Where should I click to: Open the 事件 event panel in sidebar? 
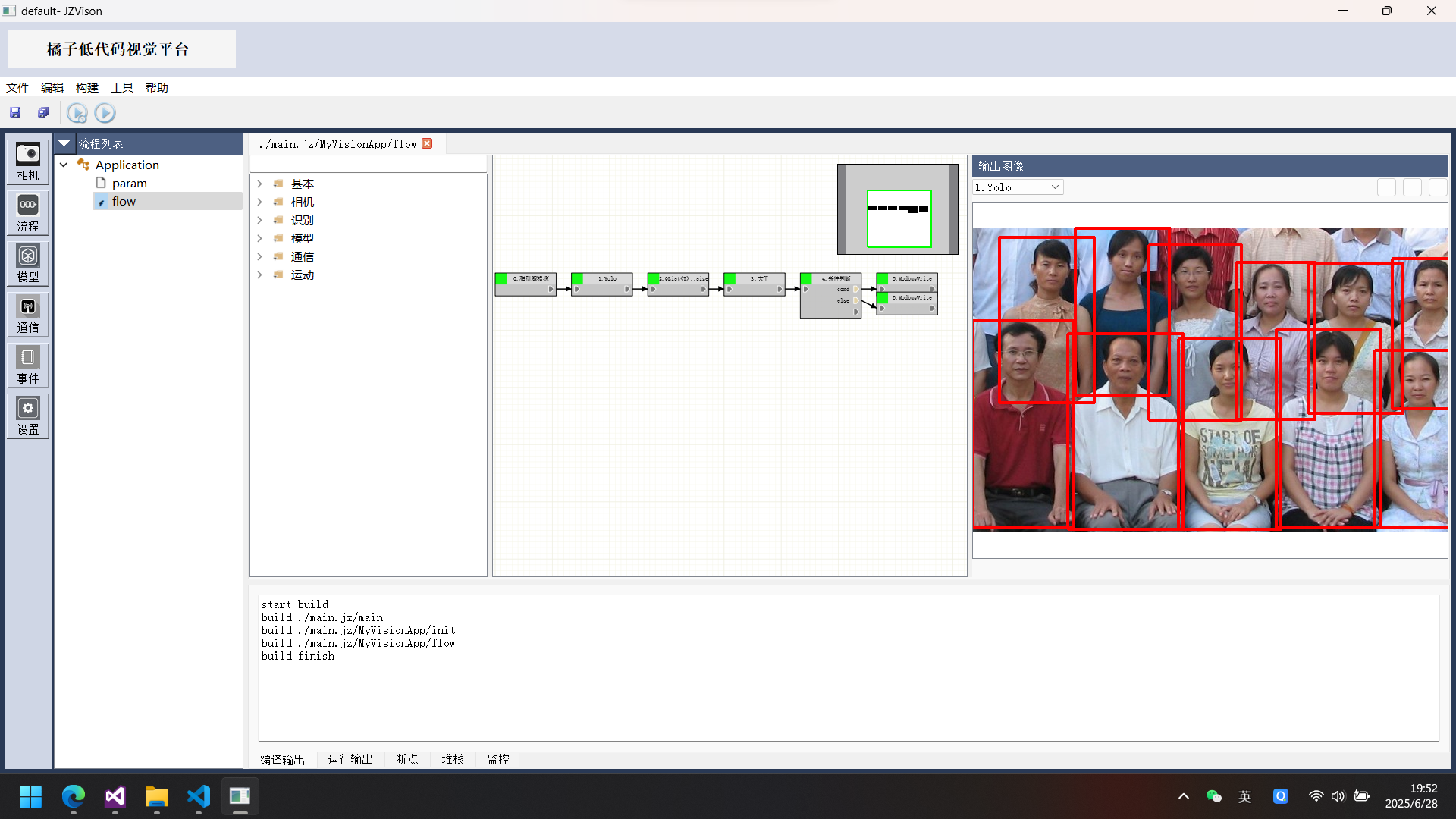click(x=28, y=365)
